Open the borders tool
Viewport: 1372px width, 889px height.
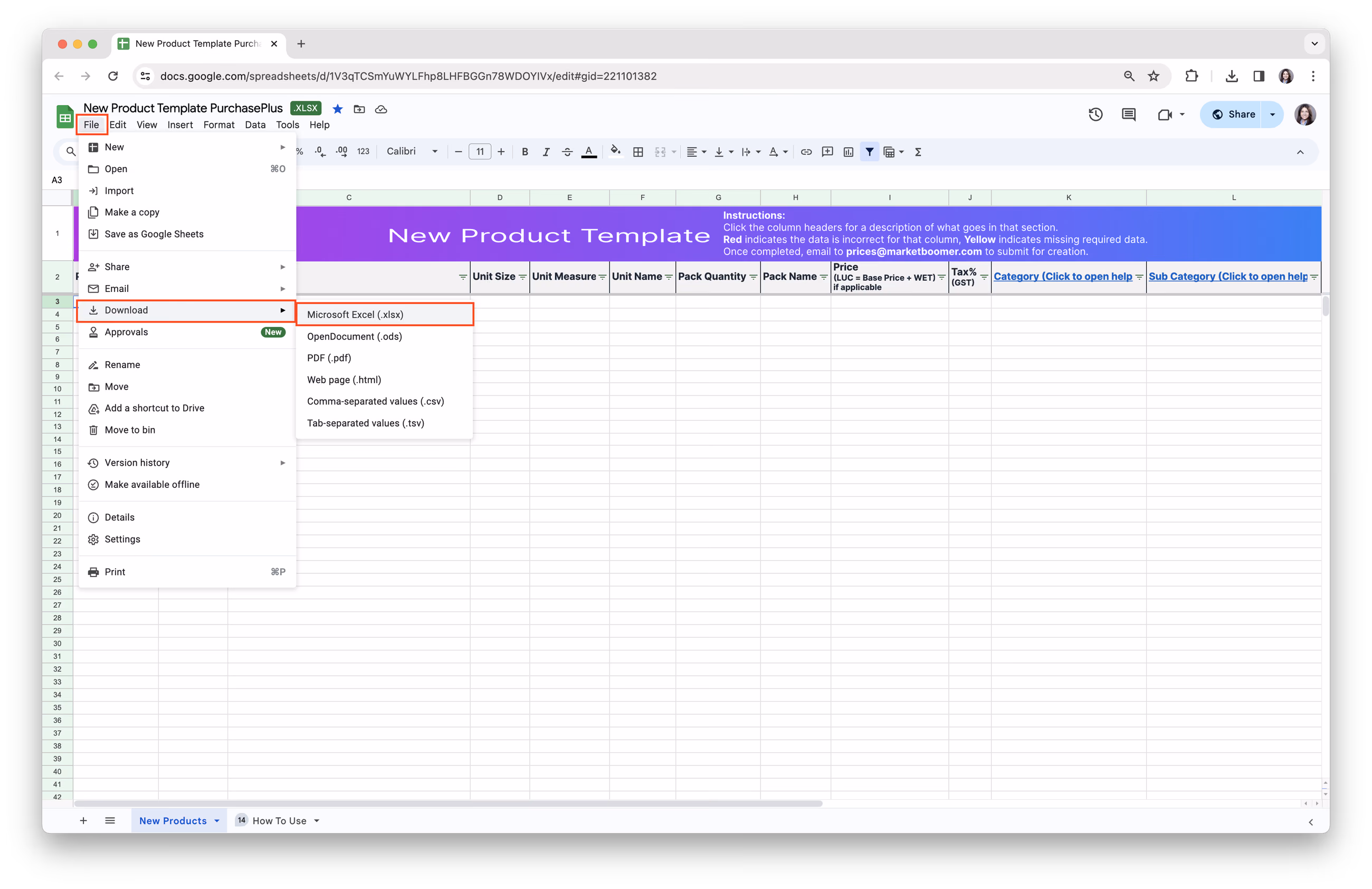tap(638, 152)
